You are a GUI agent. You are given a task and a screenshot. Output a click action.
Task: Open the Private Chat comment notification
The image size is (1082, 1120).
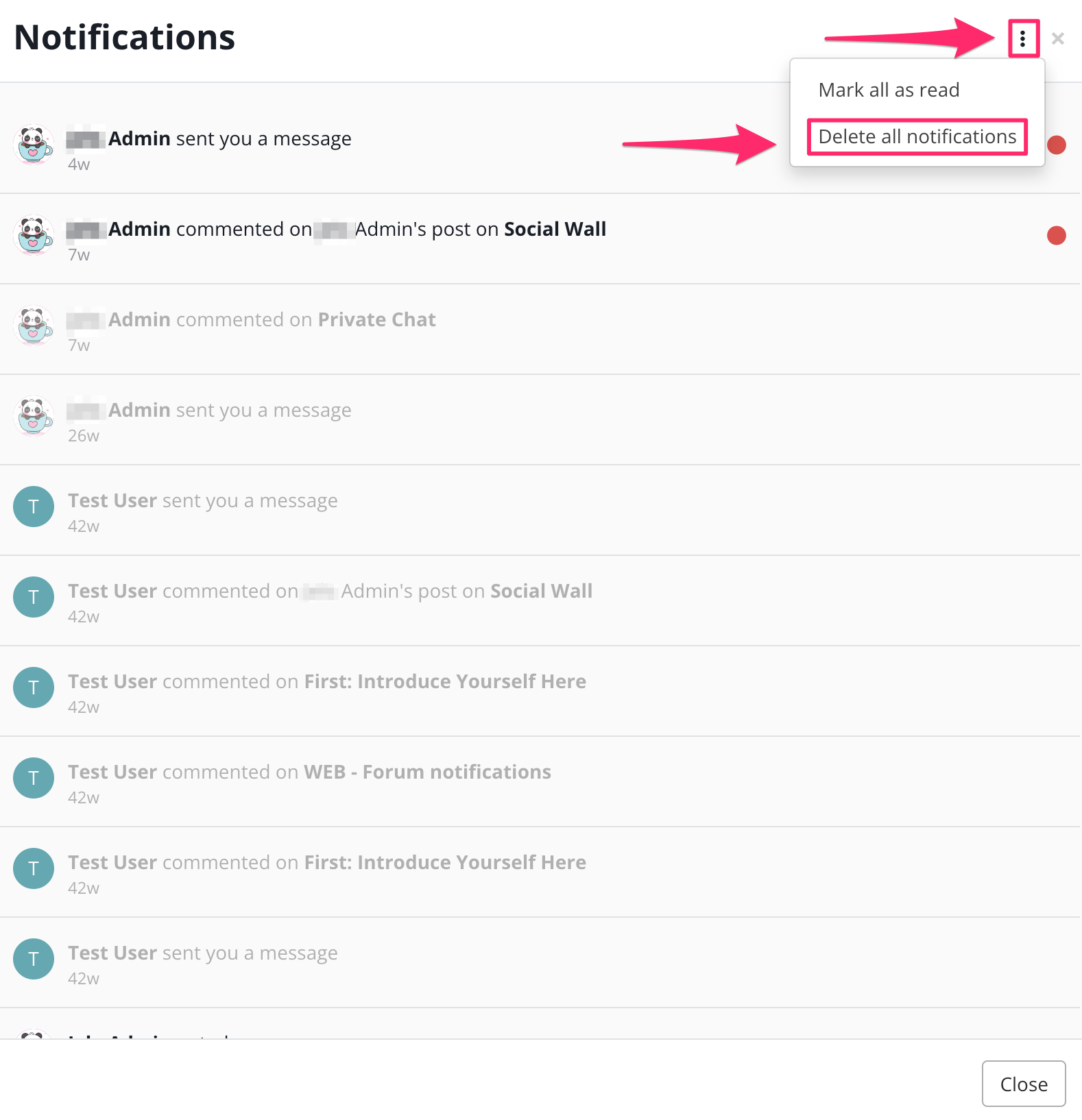(x=540, y=330)
